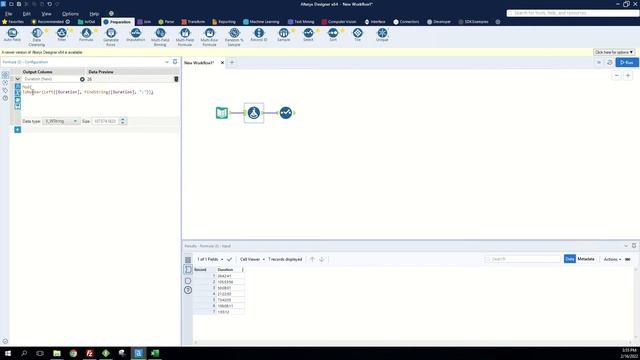Switch to the Transform tool category
This screenshot has height=360, width=640.
[193, 22]
